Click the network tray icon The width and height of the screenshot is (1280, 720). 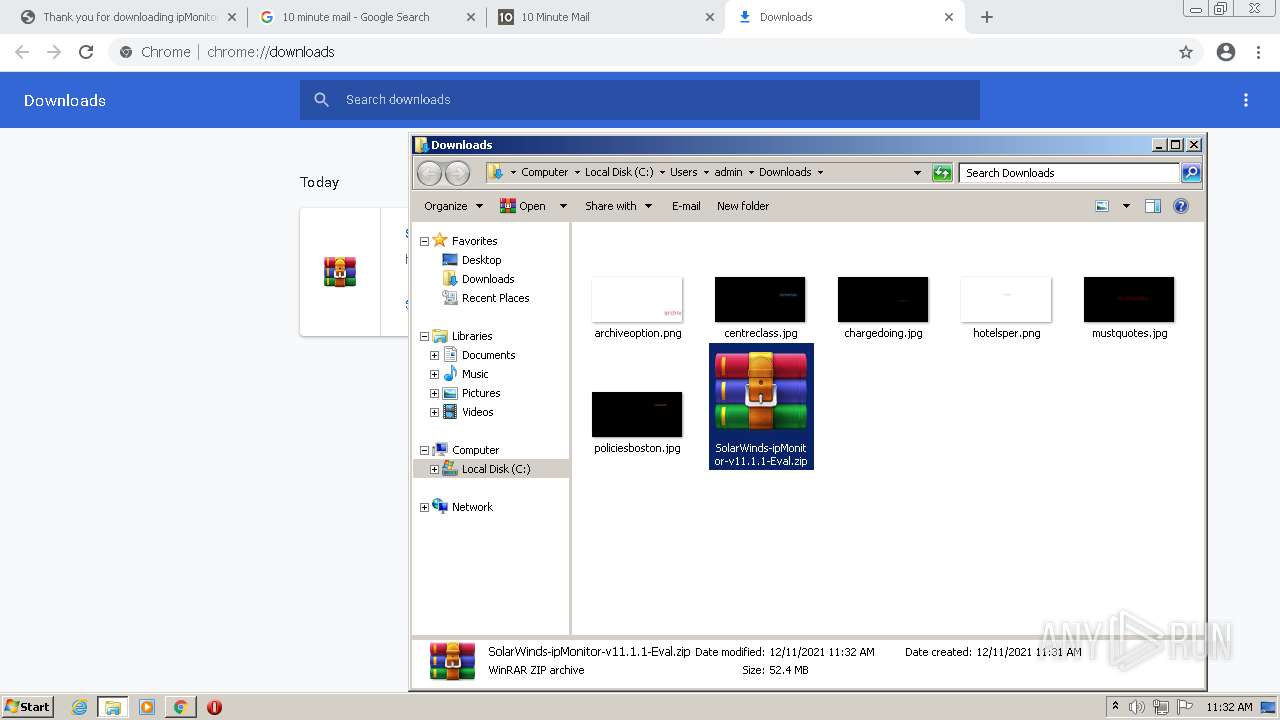point(1161,707)
